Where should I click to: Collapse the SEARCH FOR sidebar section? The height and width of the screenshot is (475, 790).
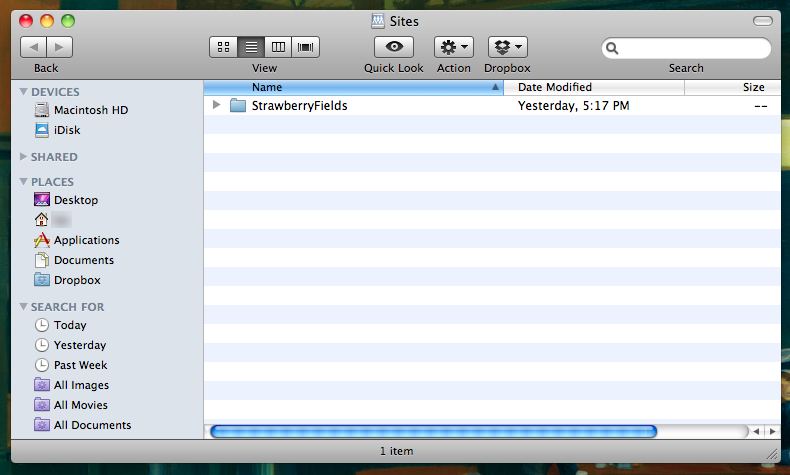23,306
